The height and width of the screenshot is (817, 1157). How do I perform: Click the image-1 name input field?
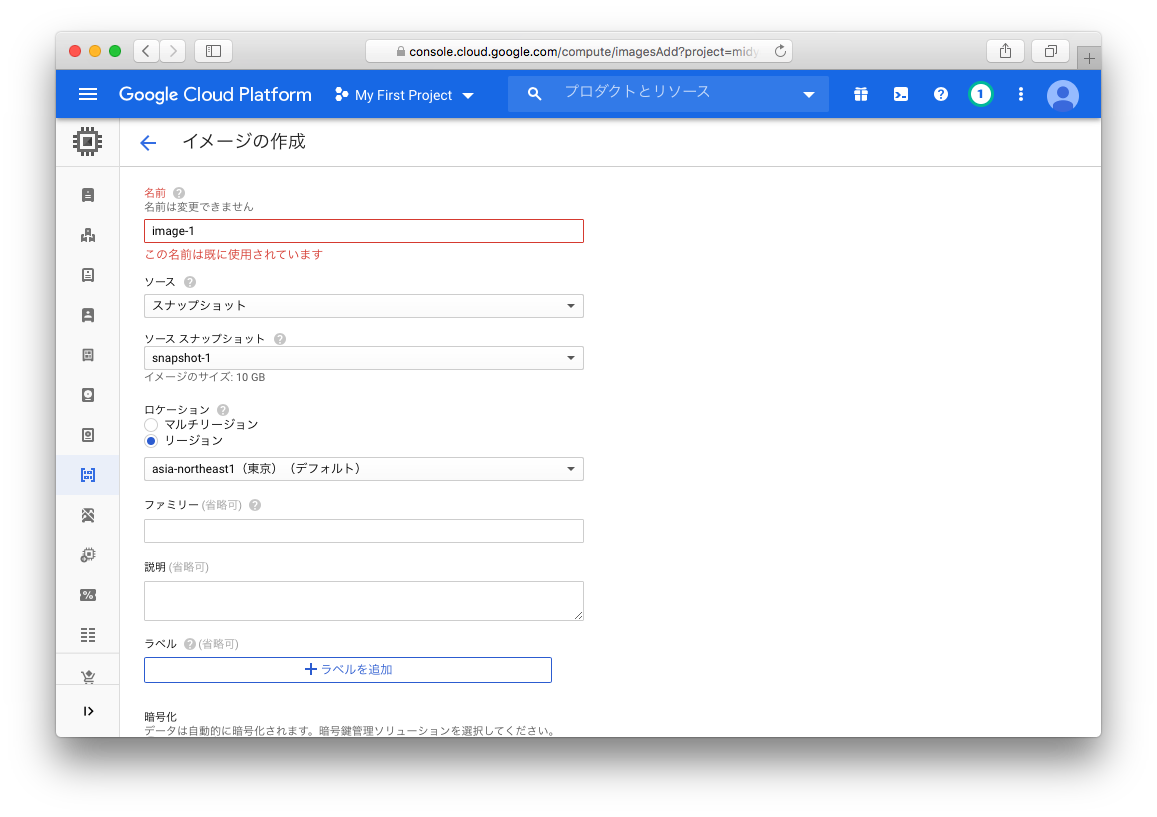pyautogui.click(x=363, y=231)
